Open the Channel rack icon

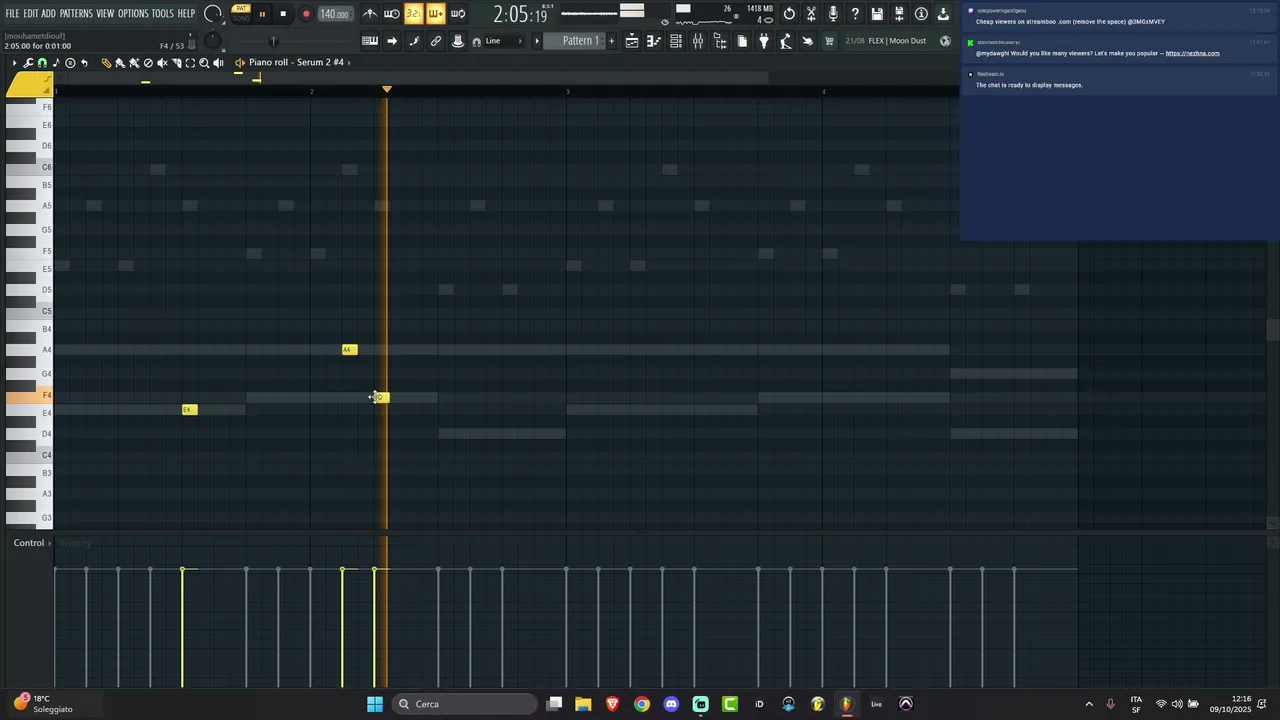676,41
